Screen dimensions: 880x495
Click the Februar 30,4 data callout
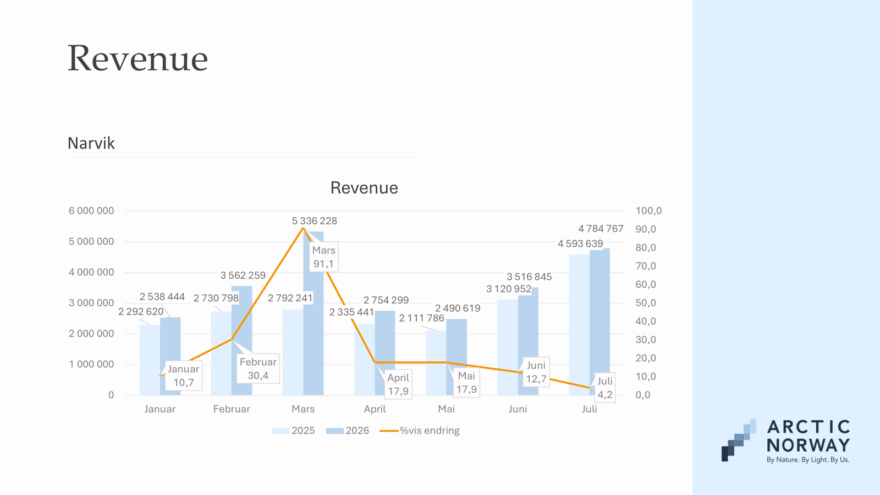258,369
